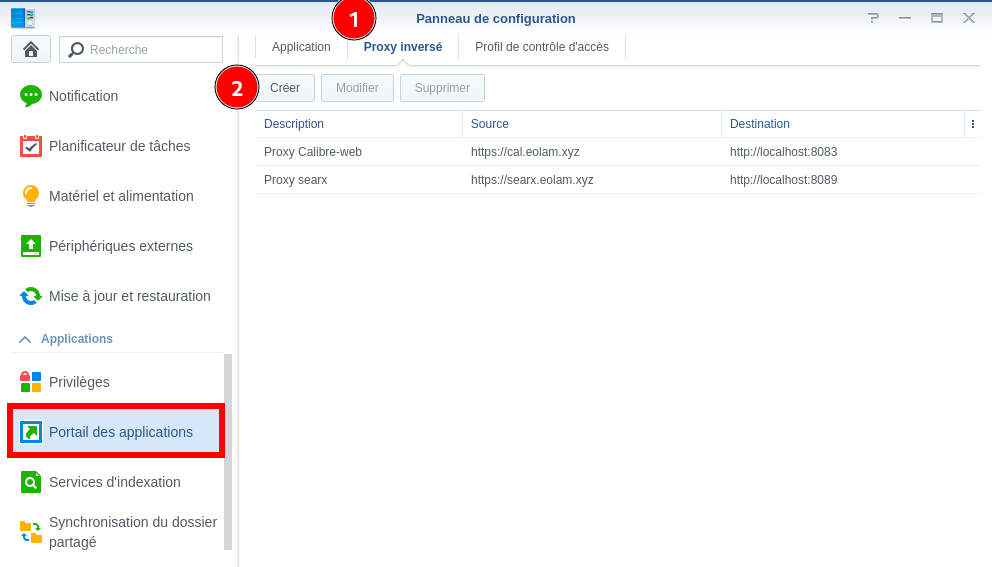Viewport: 992px width, 567px height.
Task: Collapse the Applications section chevron
Action: click(x=25, y=339)
